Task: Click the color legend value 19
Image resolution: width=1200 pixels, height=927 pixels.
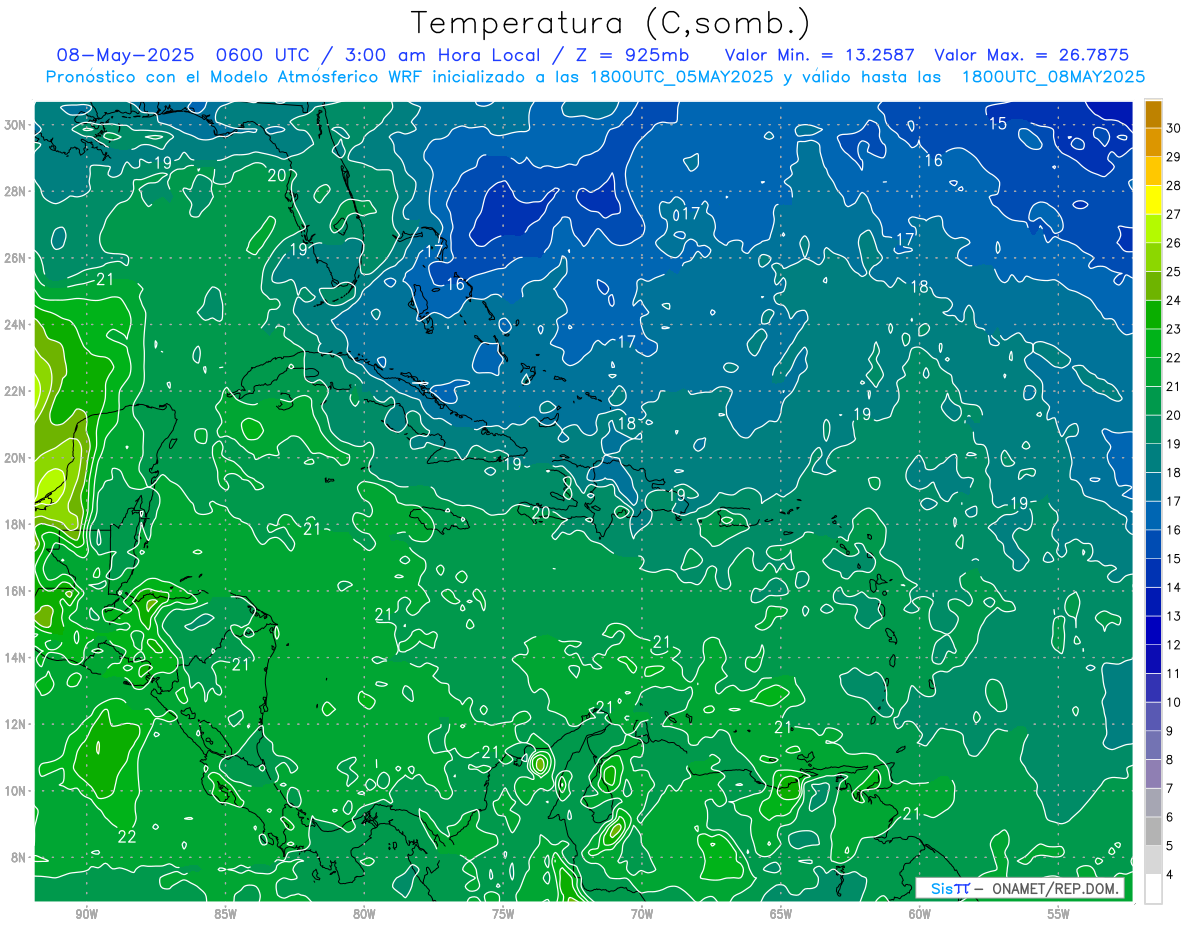Action: (1173, 444)
